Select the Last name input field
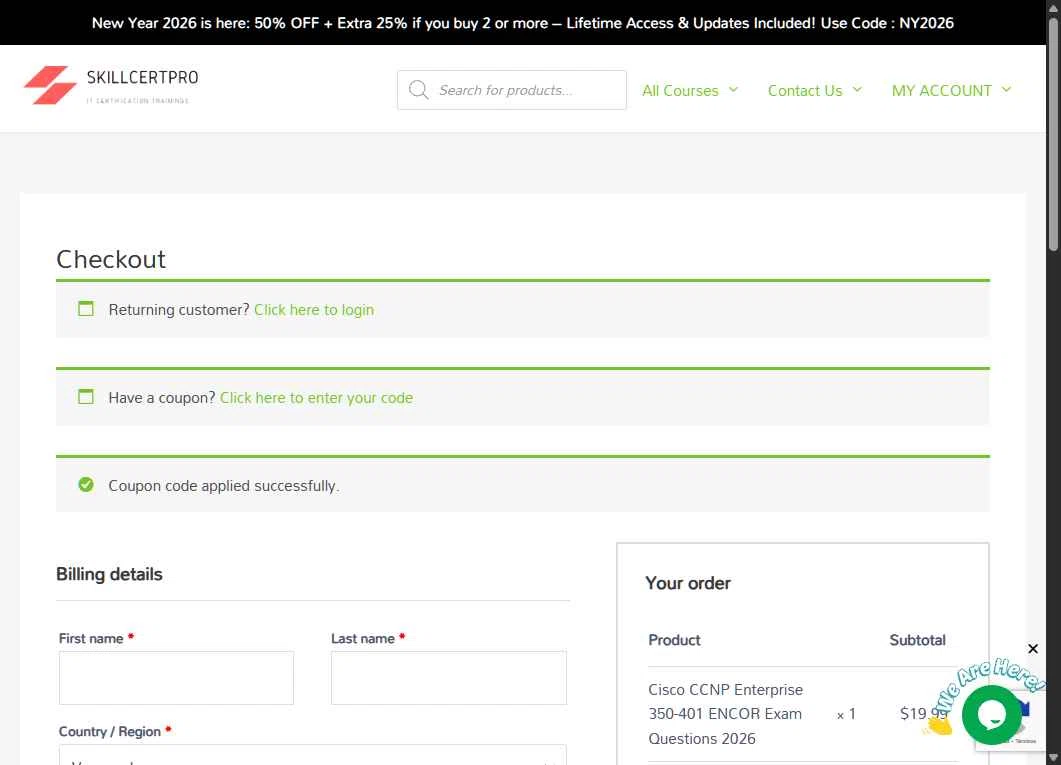This screenshot has height=765, width=1061. tap(449, 678)
